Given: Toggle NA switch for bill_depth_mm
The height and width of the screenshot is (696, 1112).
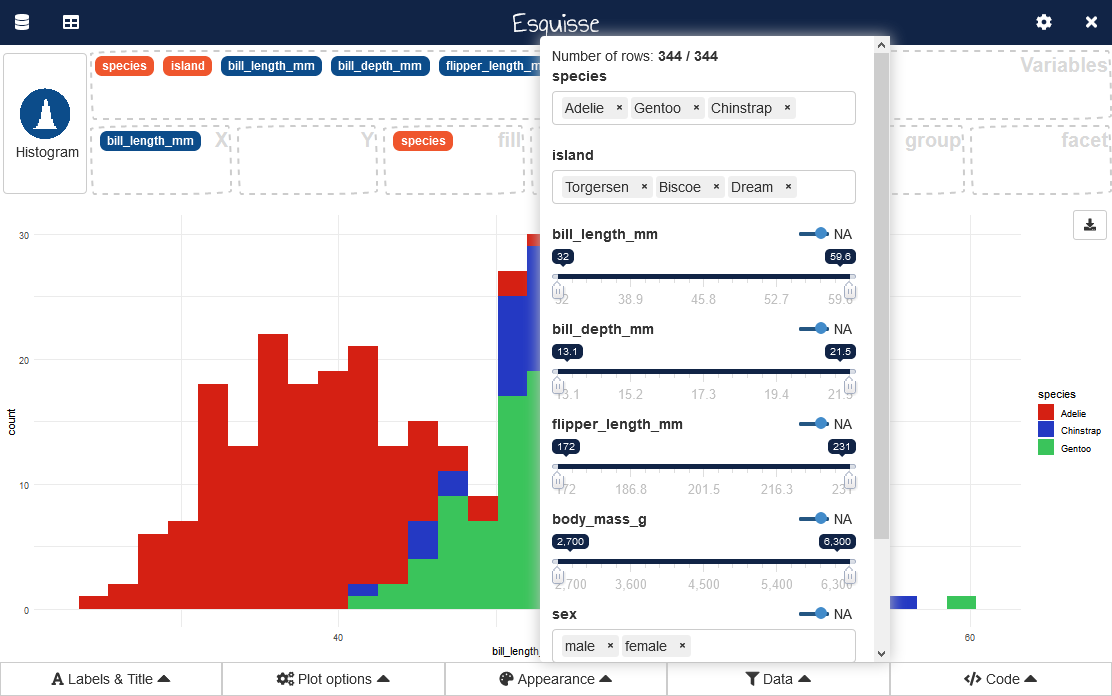Looking at the screenshot, I should 813,328.
